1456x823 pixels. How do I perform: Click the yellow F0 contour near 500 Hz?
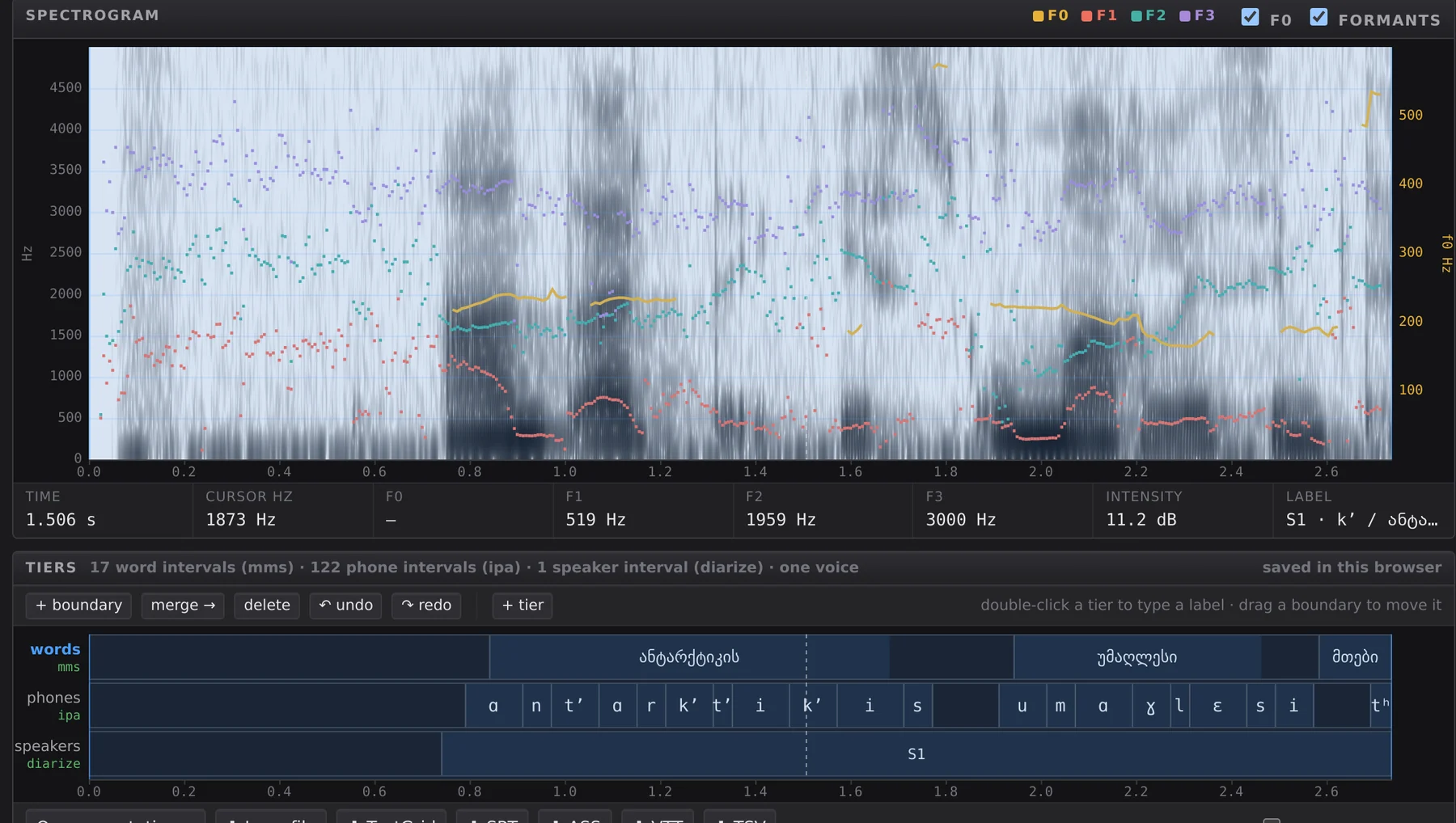coord(1371,108)
